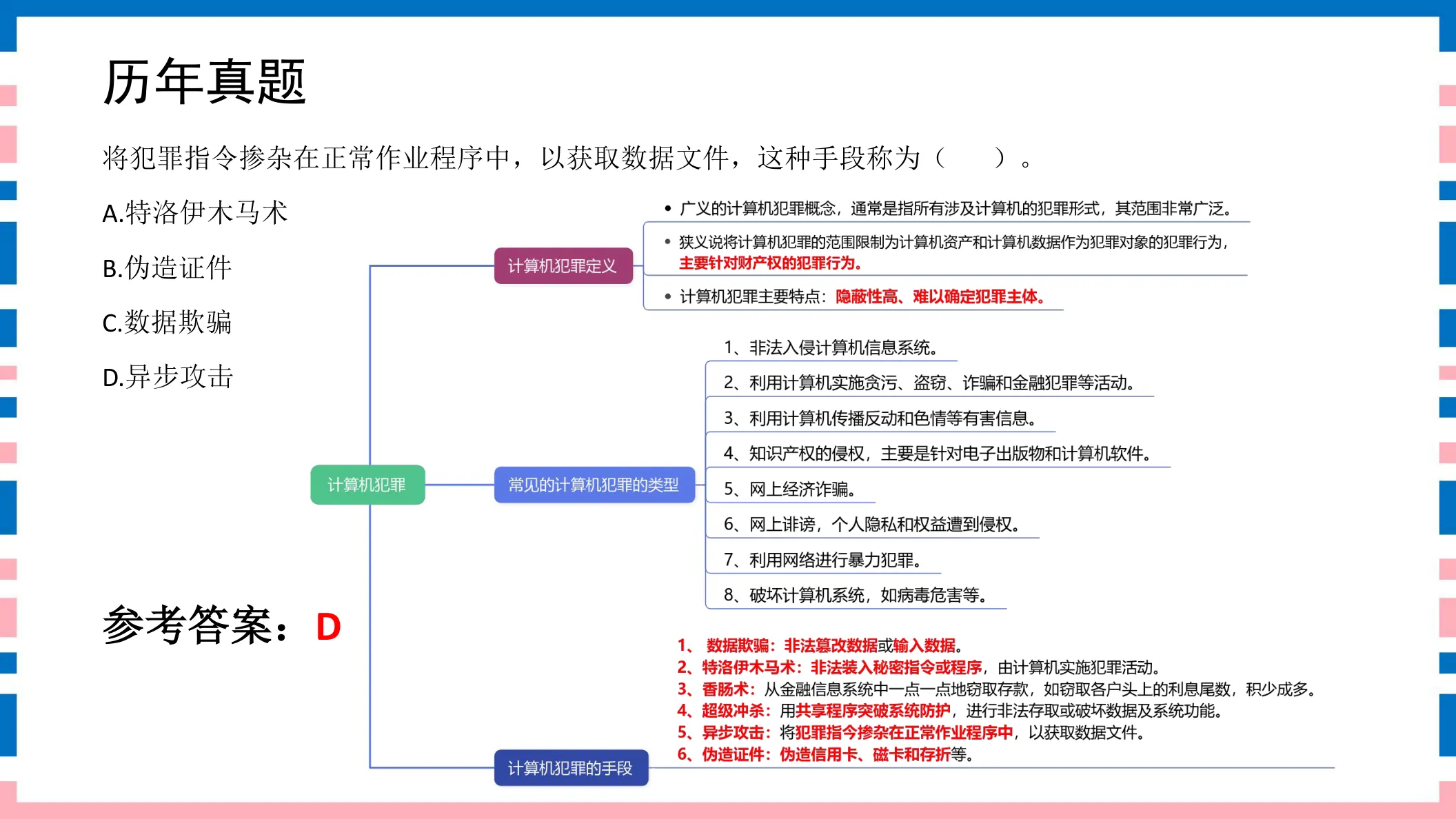Click the 广义的计算机犯罪概念 bullet

tap(949, 208)
